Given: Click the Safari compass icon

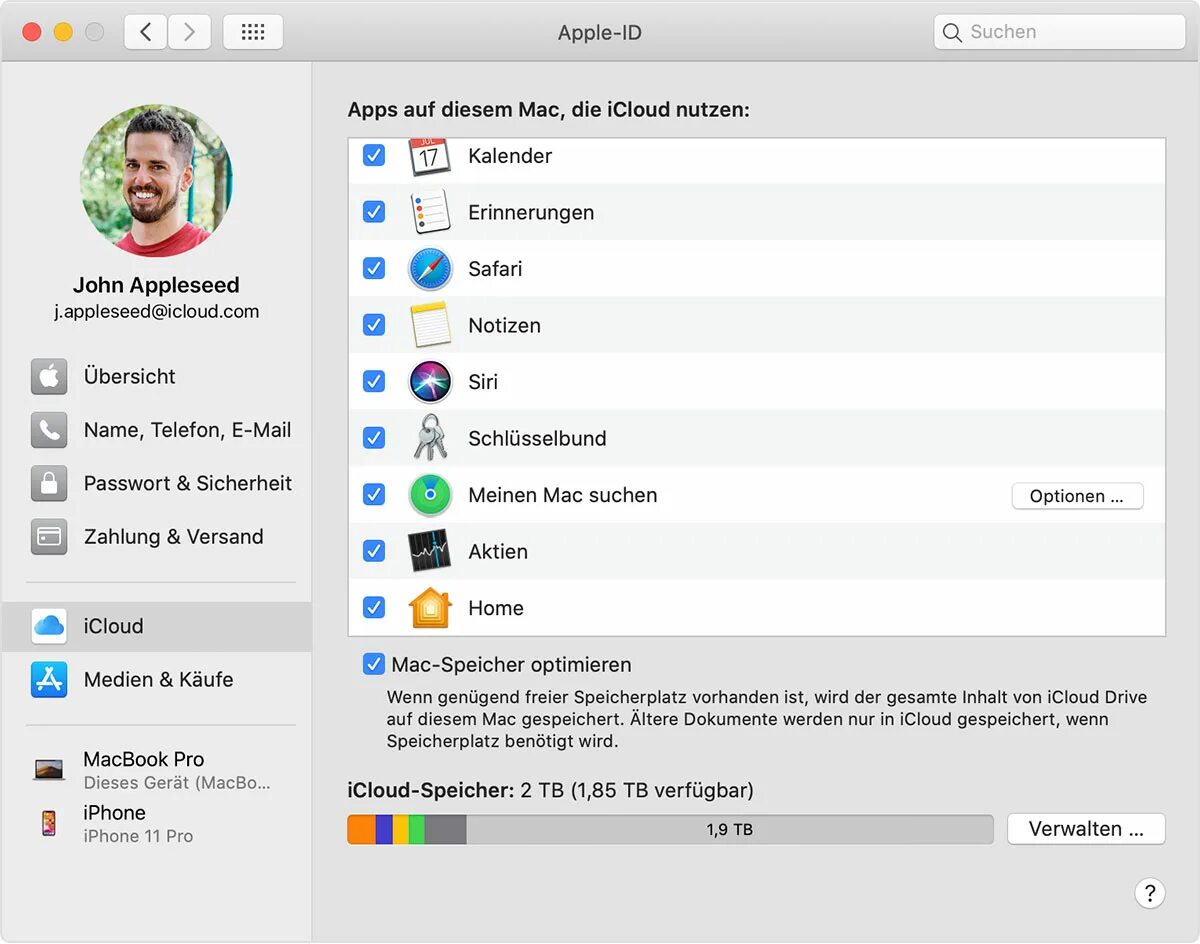Looking at the screenshot, I should (430, 269).
